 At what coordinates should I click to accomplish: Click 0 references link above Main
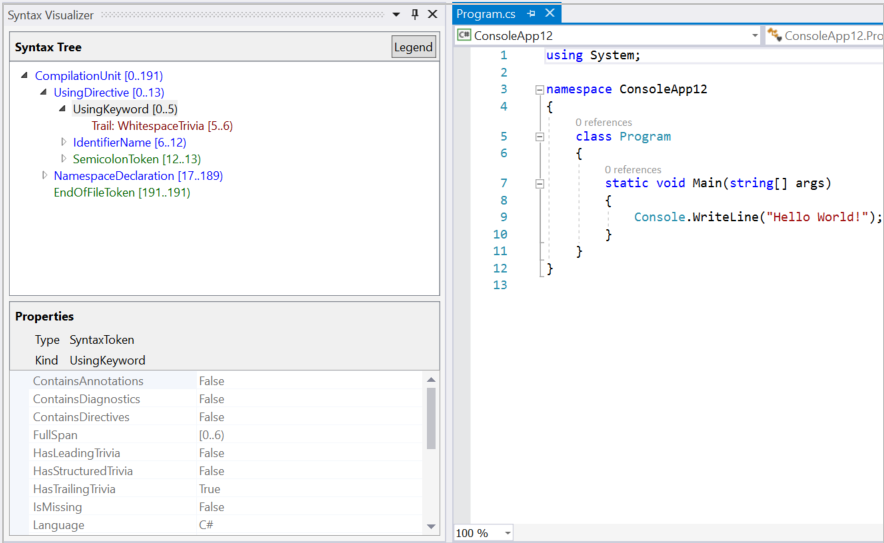point(632,170)
